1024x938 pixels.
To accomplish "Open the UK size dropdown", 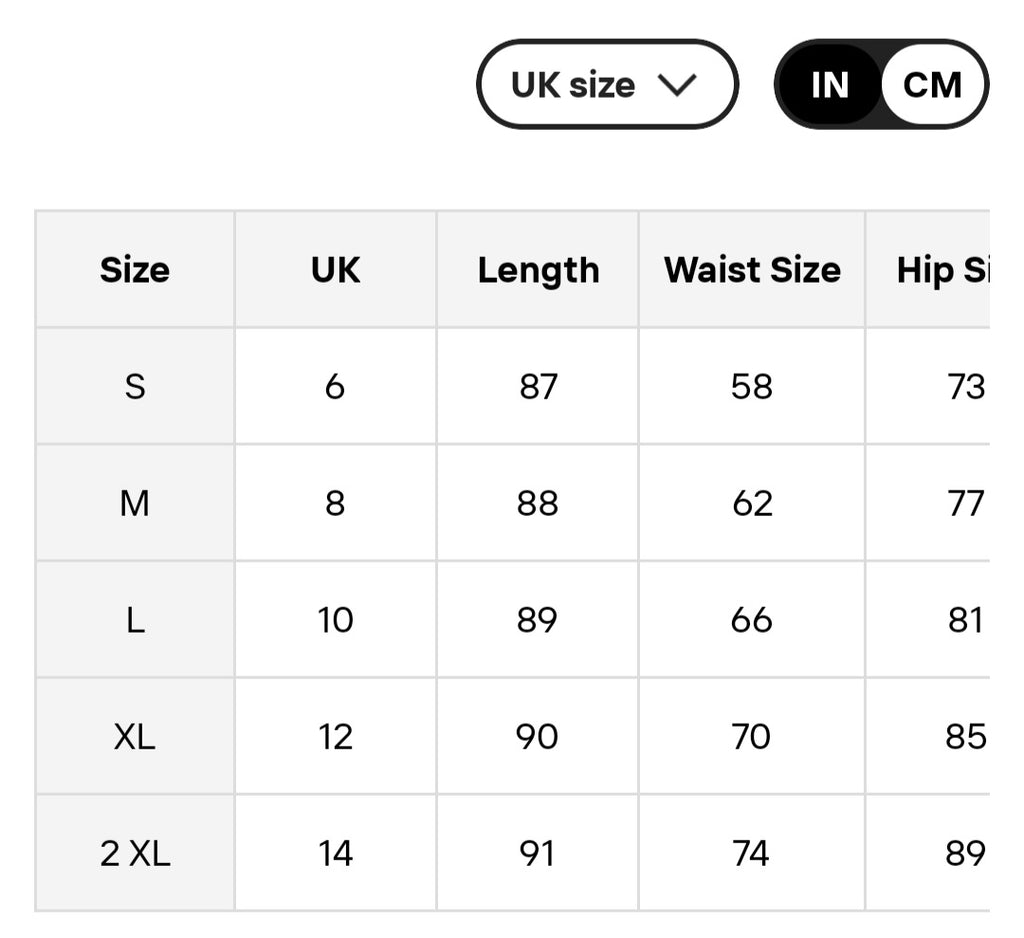I will (607, 84).
